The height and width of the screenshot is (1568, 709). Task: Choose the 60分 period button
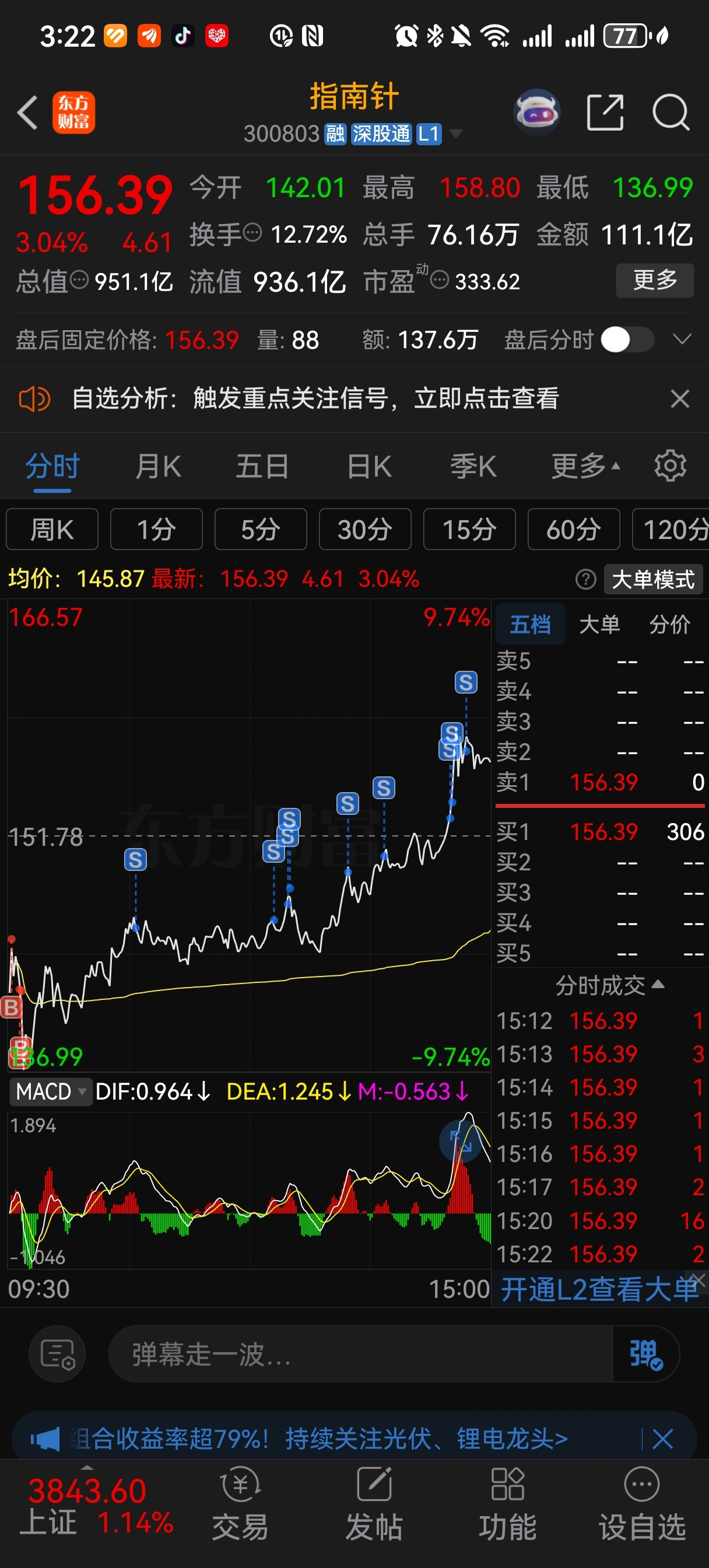pyautogui.click(x=574, y=529)
